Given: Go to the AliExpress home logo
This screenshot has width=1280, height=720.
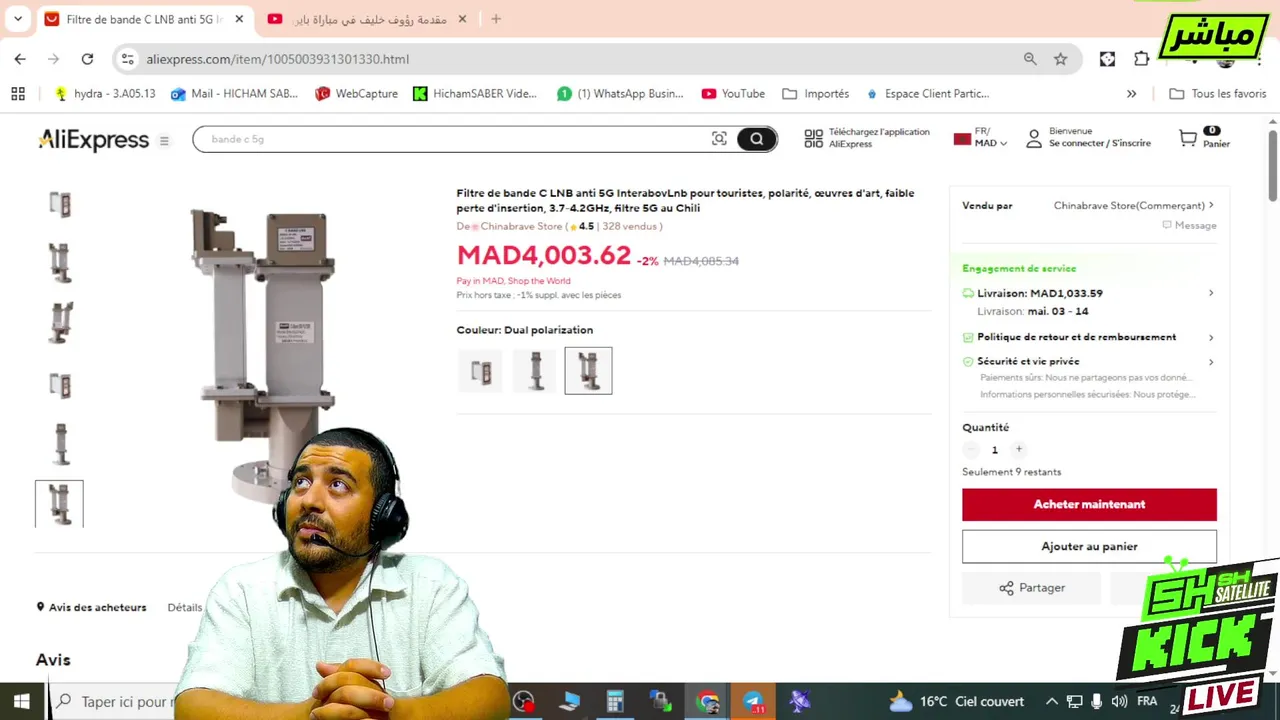Looking at the screenshot, I should click(x=93, y=140).
